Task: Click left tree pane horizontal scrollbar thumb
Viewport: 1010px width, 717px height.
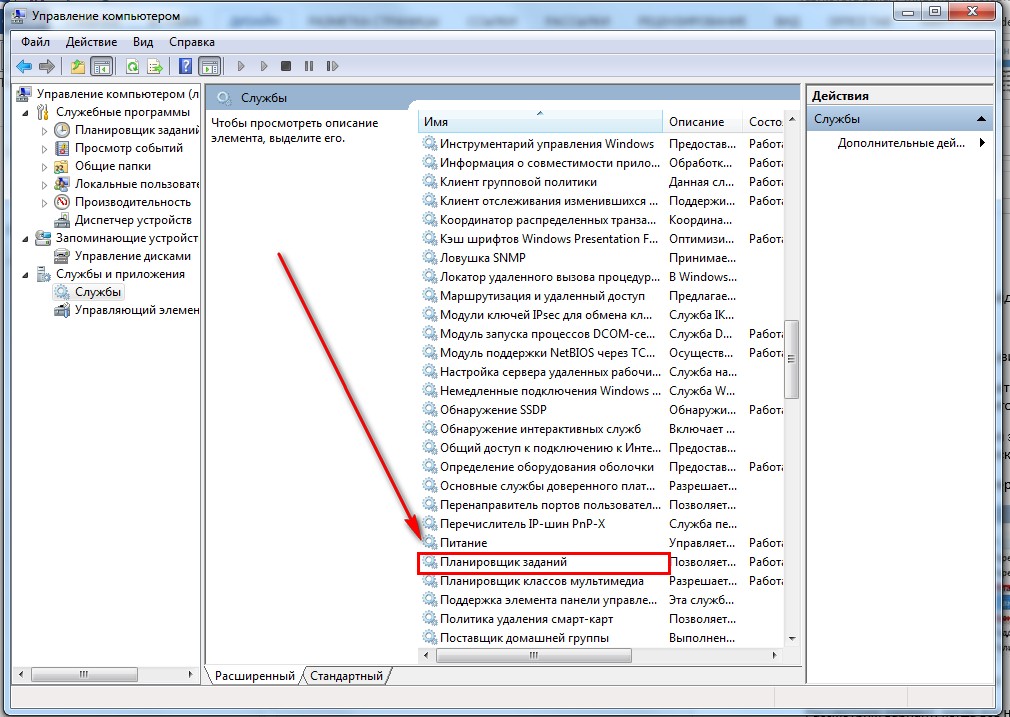Action: click(84, 674)
